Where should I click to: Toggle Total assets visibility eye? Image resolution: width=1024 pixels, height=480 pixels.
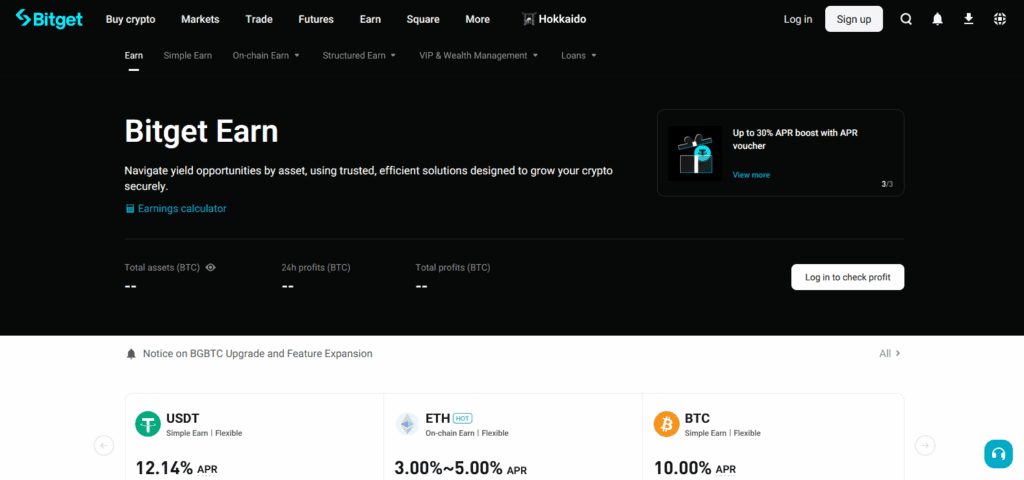(x=210, y=267)
